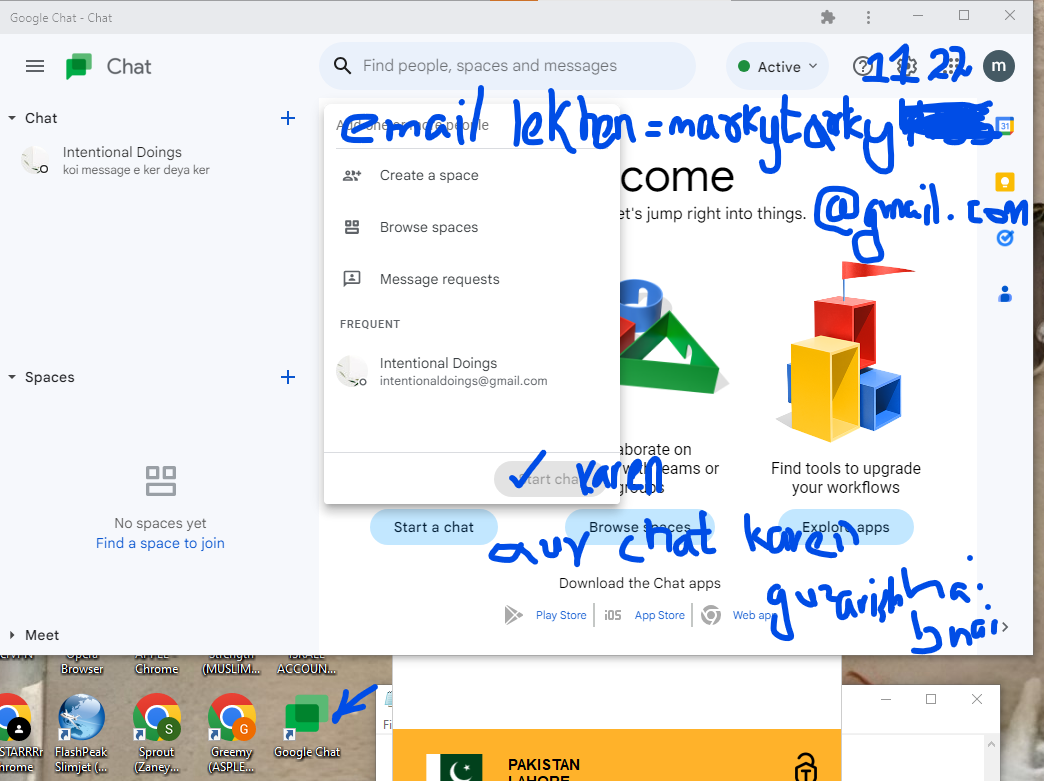Pick Intentional Doings from frequent contacts
This screenshot has width=1044, height=781.
click(471, 372)
